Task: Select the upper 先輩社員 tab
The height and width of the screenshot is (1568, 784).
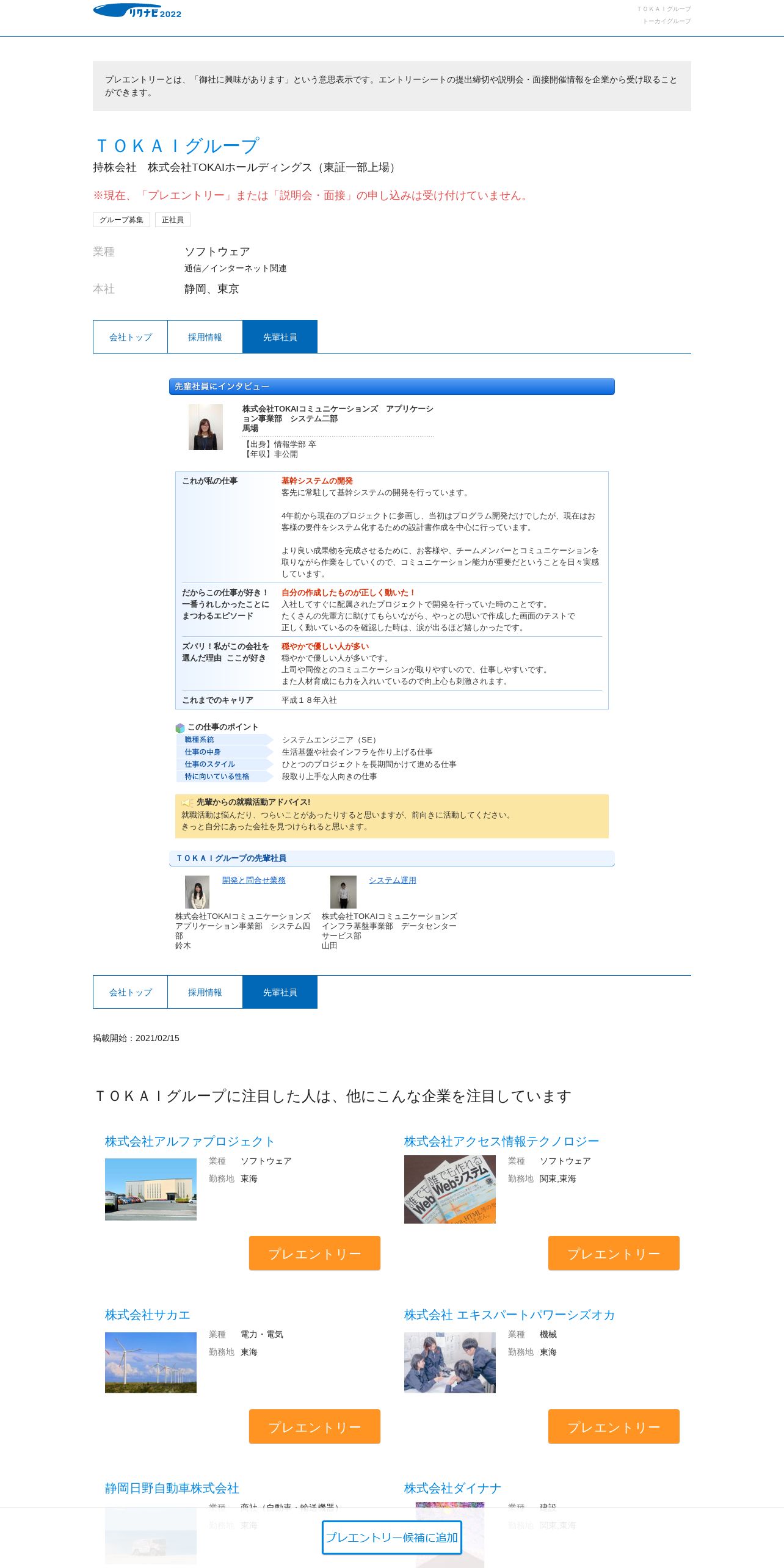Action: click(280, 337)
